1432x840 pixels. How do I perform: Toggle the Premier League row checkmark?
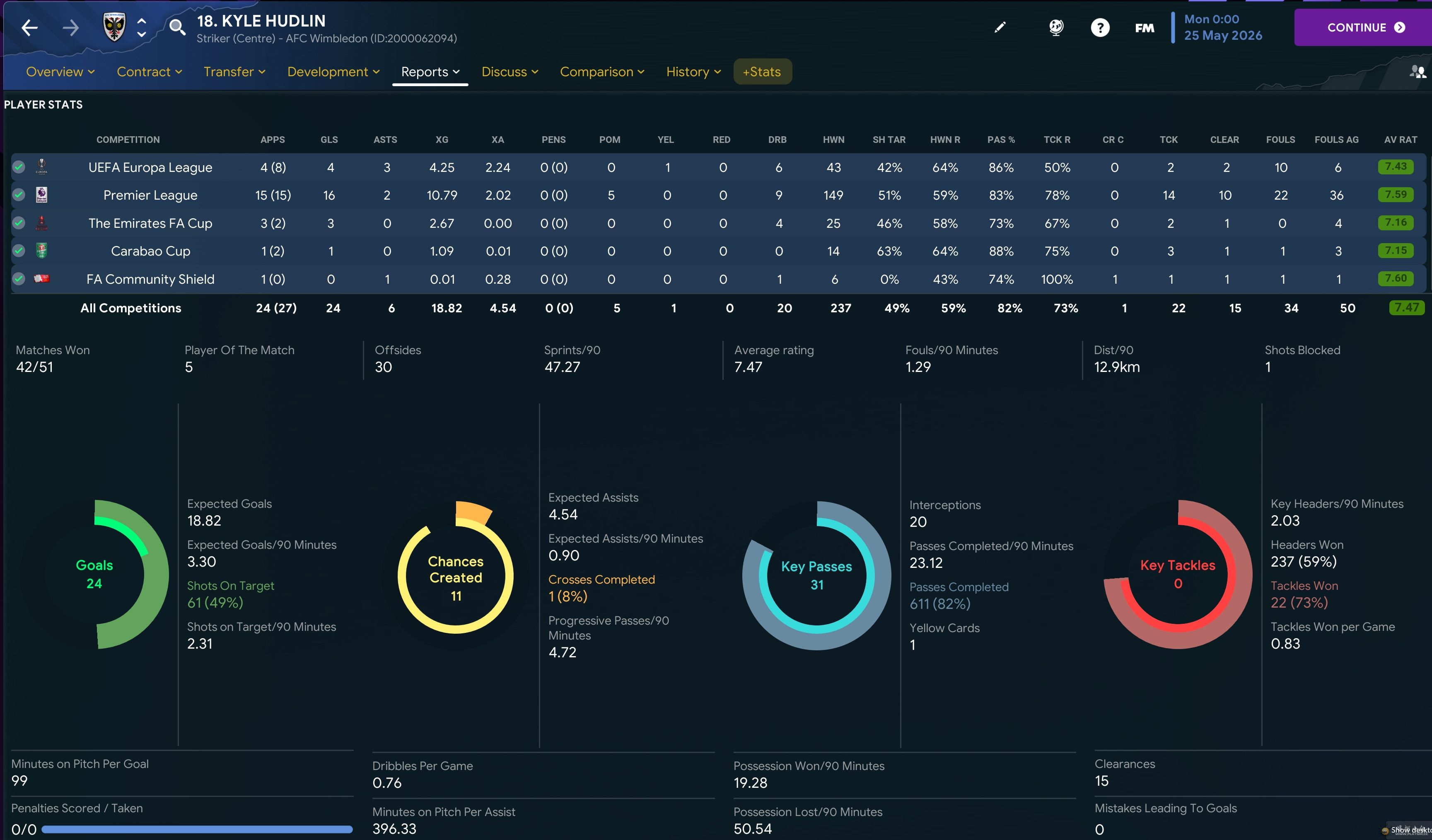(x=19, y=195)
